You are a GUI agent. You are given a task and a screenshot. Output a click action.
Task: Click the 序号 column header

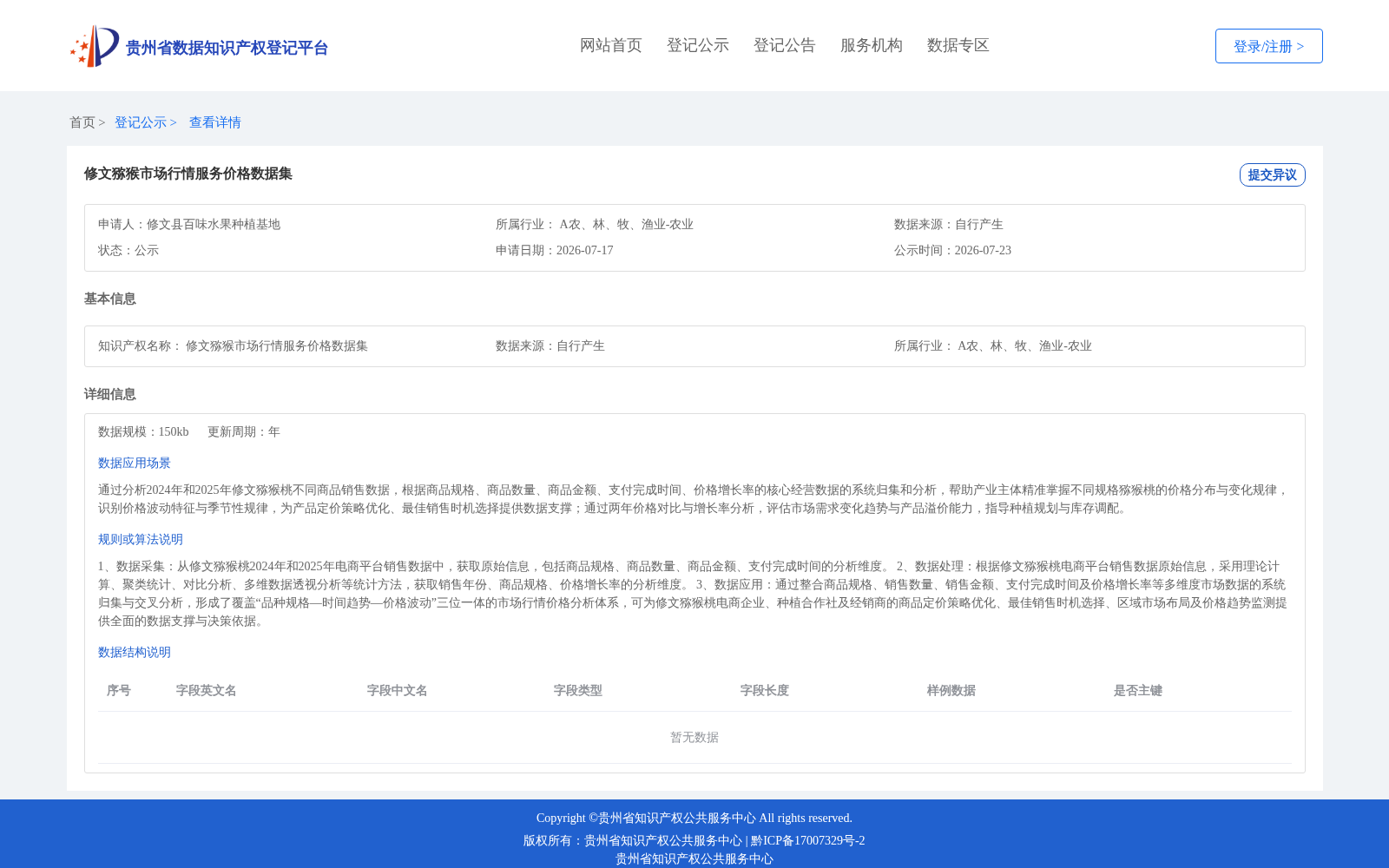tap(119, 690)
